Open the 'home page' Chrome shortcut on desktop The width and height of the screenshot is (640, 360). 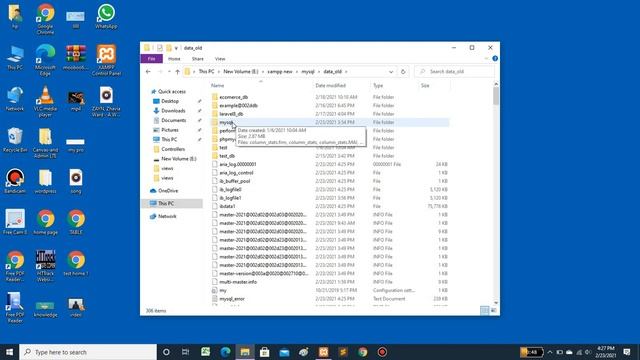pyautogui.click(x=45, y=222)
